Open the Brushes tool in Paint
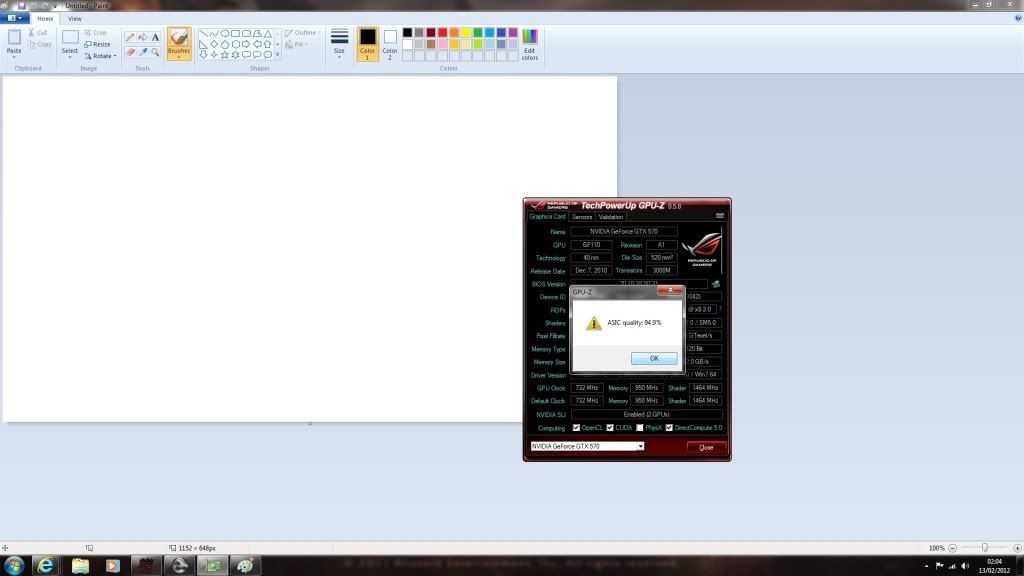 [x=179, y=43]
